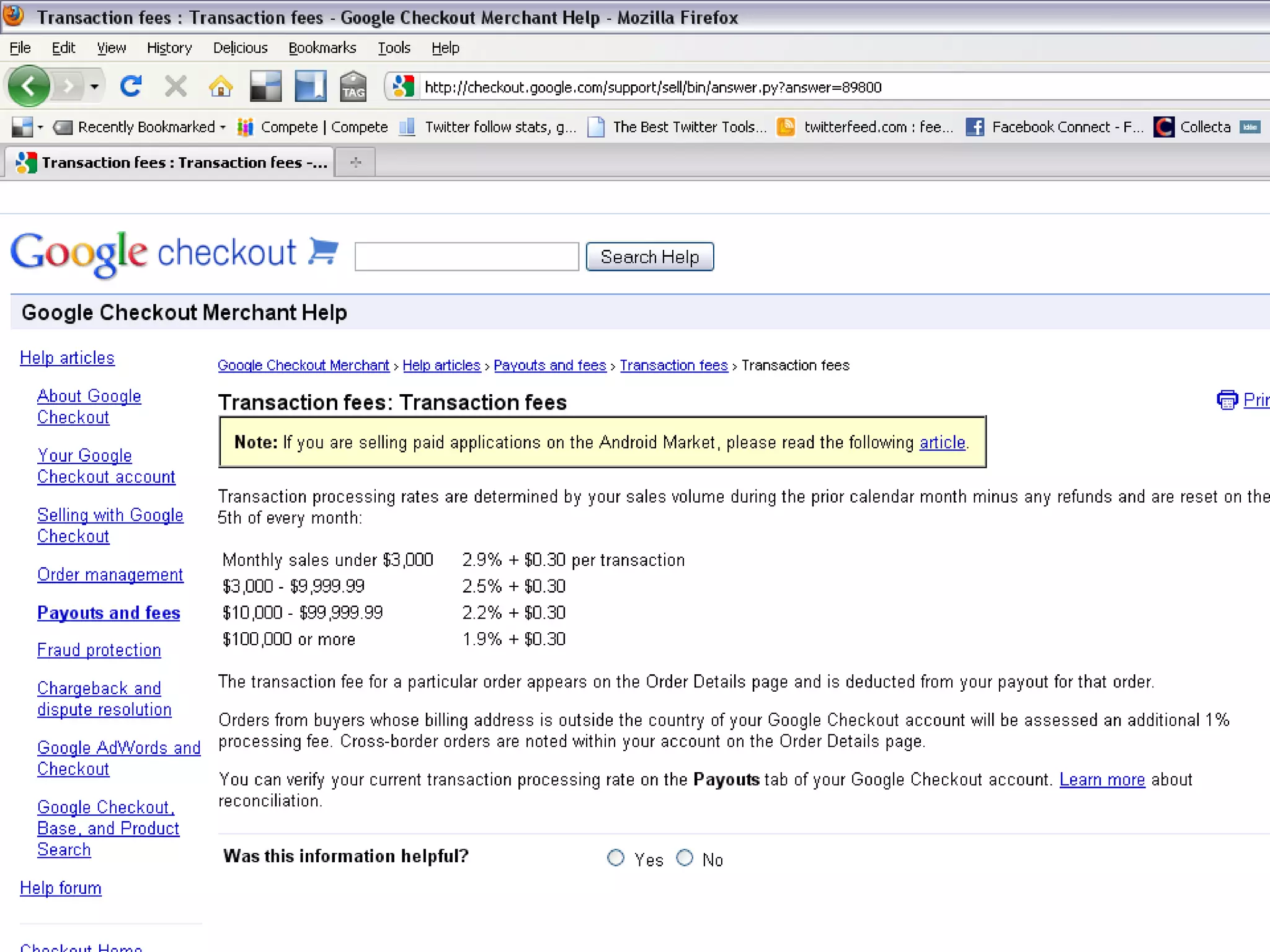This screenshot has width=1270, height=952.
Task: Open the back/forward history dropdown arrow
Action: (94, 86)
